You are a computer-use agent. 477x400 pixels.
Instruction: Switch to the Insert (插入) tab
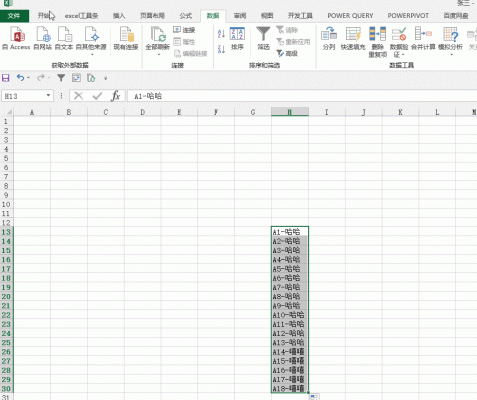(x=119, y=16)
